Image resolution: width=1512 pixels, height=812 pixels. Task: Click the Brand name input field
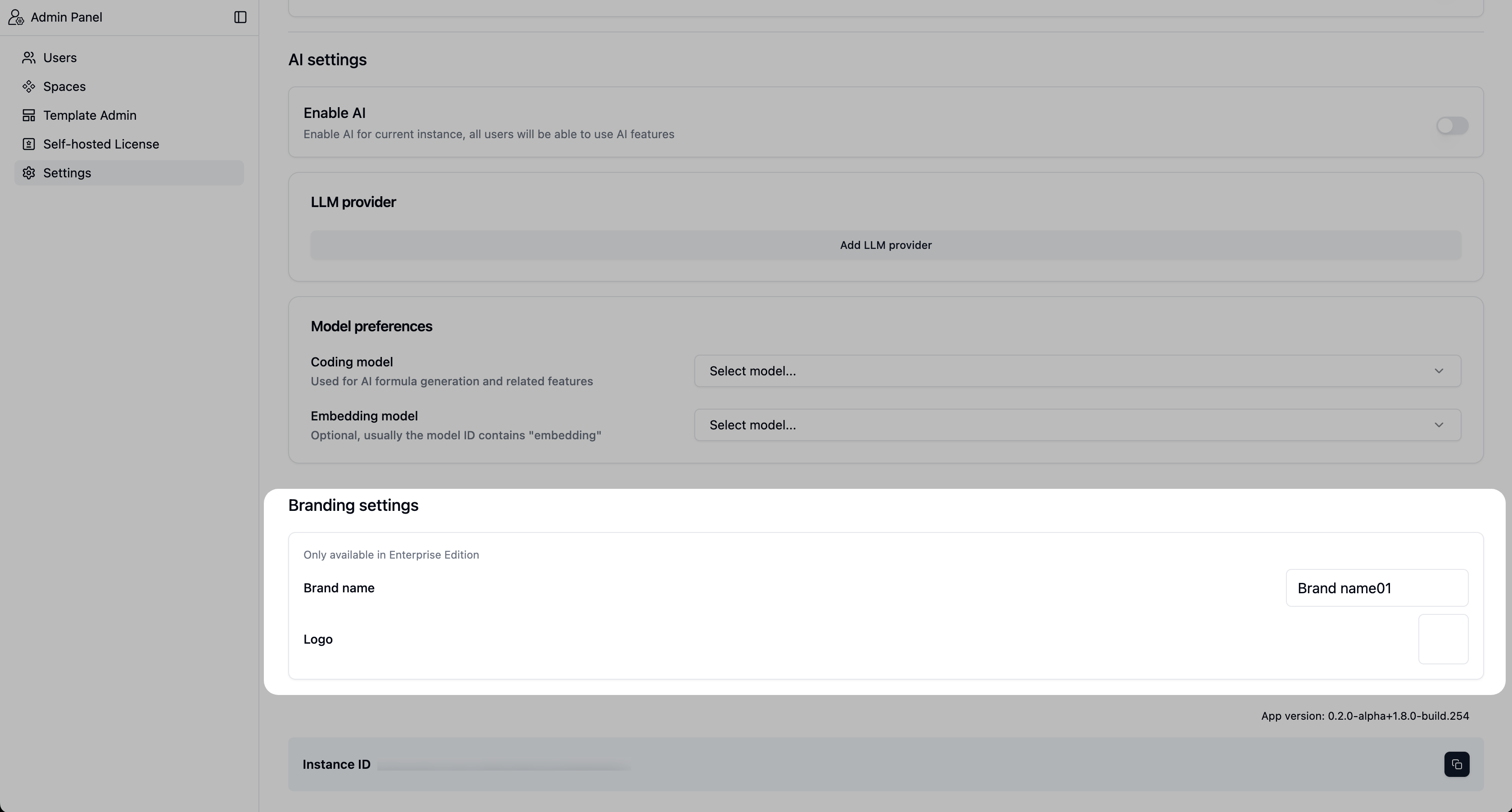[x=1376, y=588]
